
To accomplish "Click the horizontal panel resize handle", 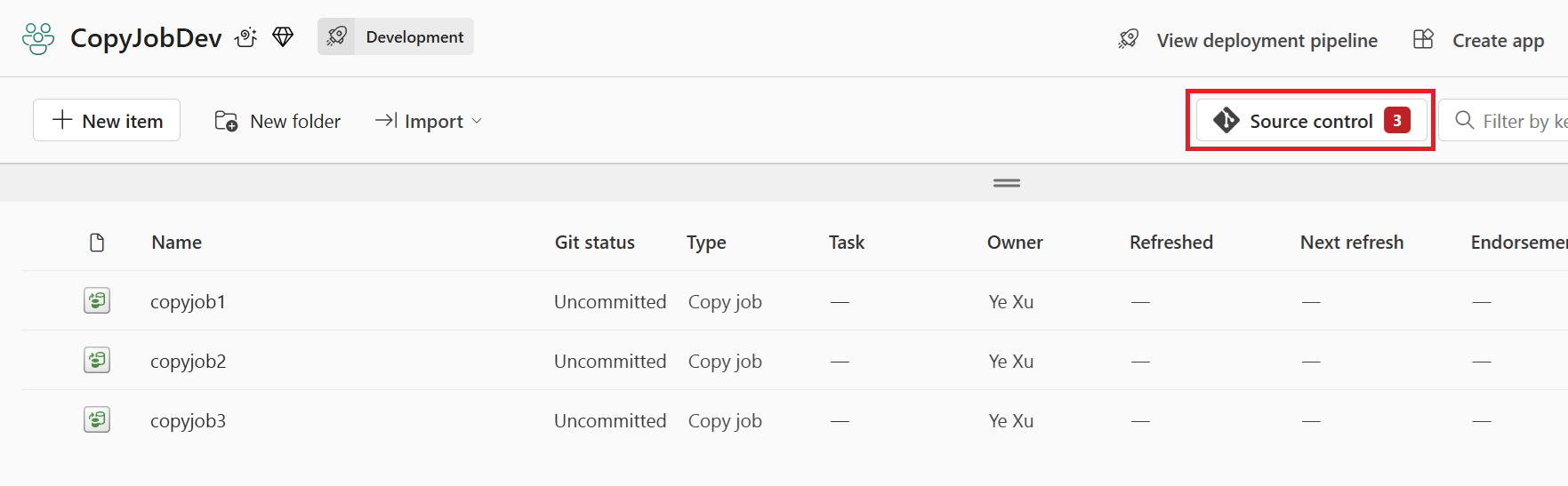I will point(1007,183).
